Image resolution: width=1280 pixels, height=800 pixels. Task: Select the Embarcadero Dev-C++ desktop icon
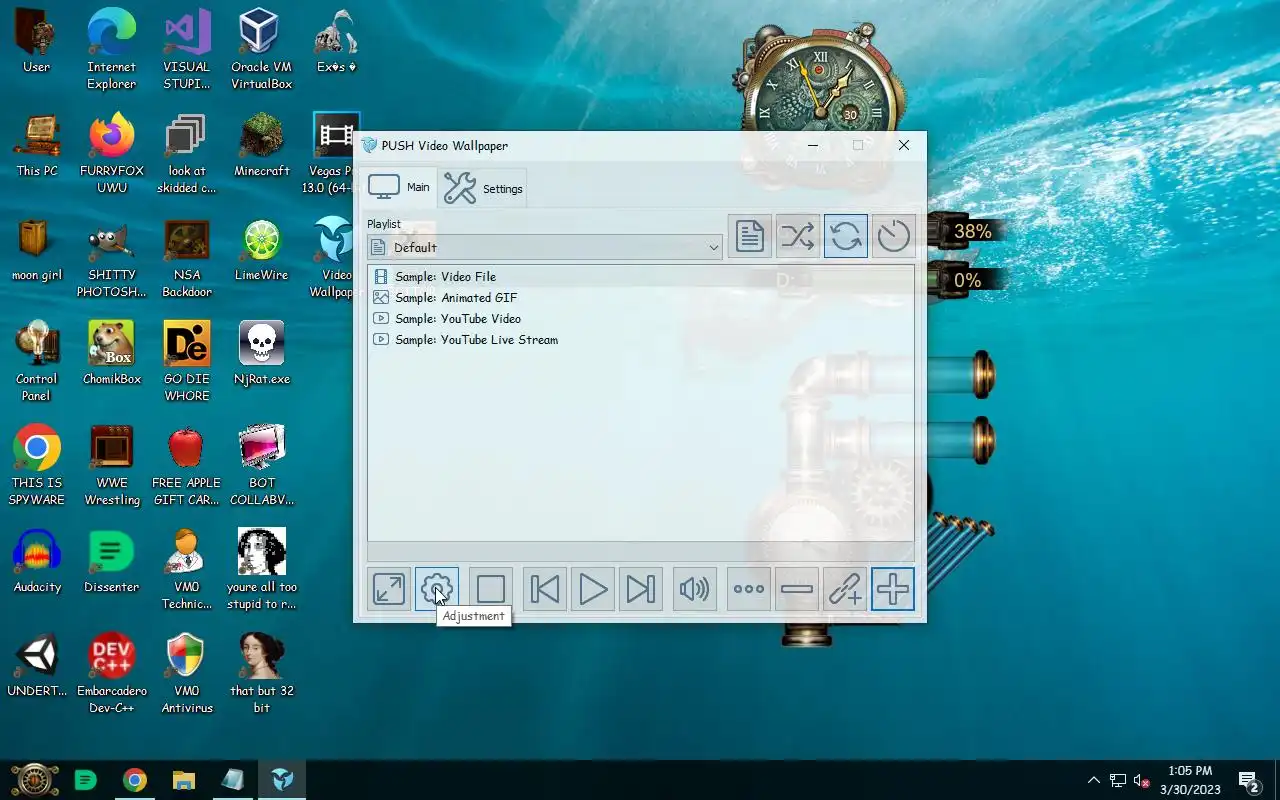[x=111, y=674]
